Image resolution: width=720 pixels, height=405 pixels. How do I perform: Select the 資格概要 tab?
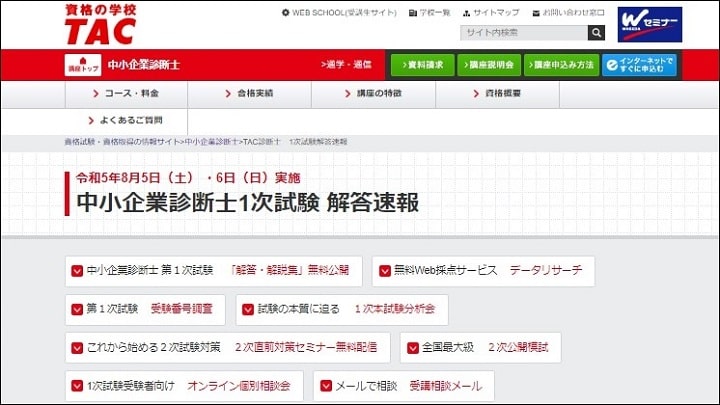[497, 94]
